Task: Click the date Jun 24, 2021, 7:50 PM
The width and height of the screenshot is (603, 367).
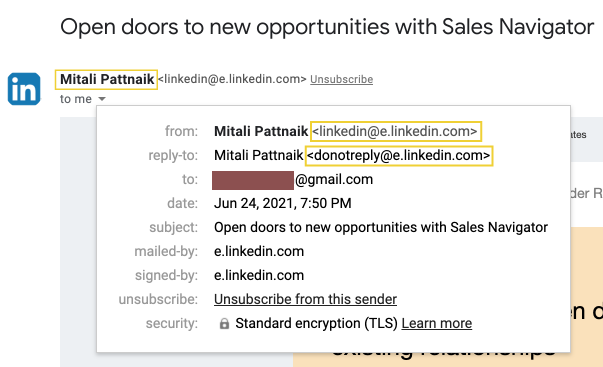Action: (x=283, y=204)
